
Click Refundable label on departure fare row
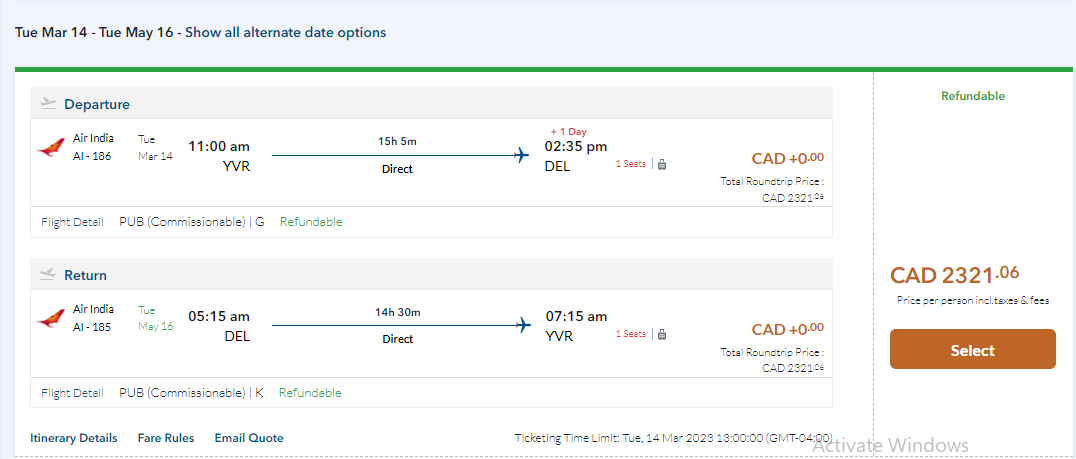311,222
